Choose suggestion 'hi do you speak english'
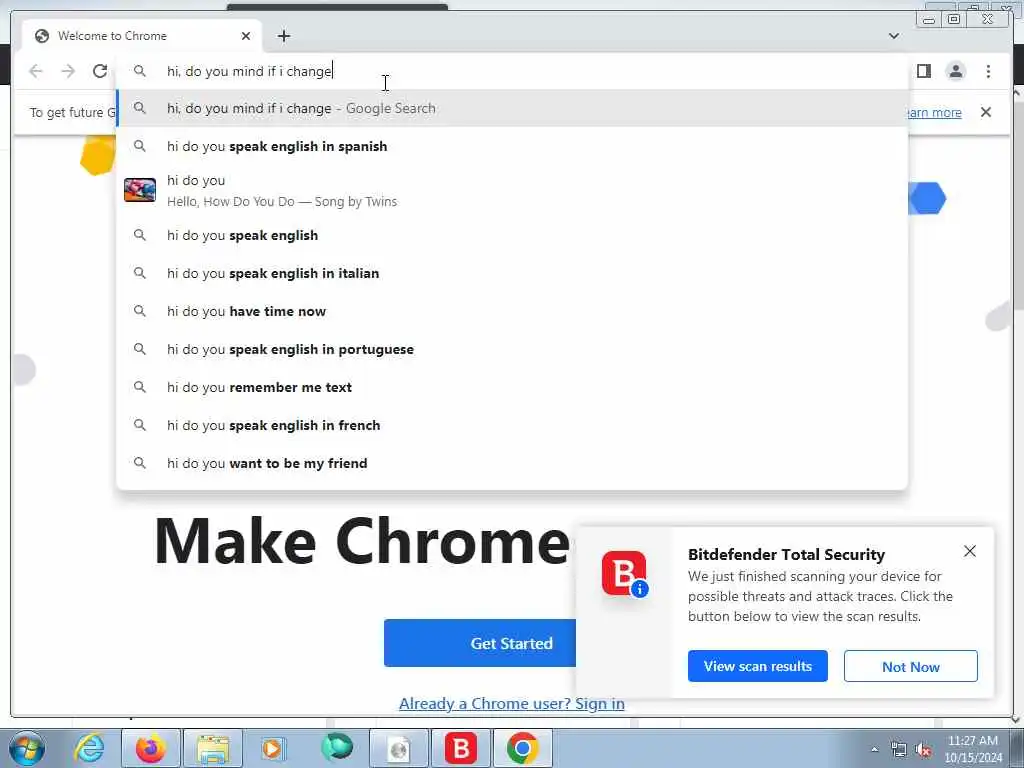1024x768 pixels. 512,235
